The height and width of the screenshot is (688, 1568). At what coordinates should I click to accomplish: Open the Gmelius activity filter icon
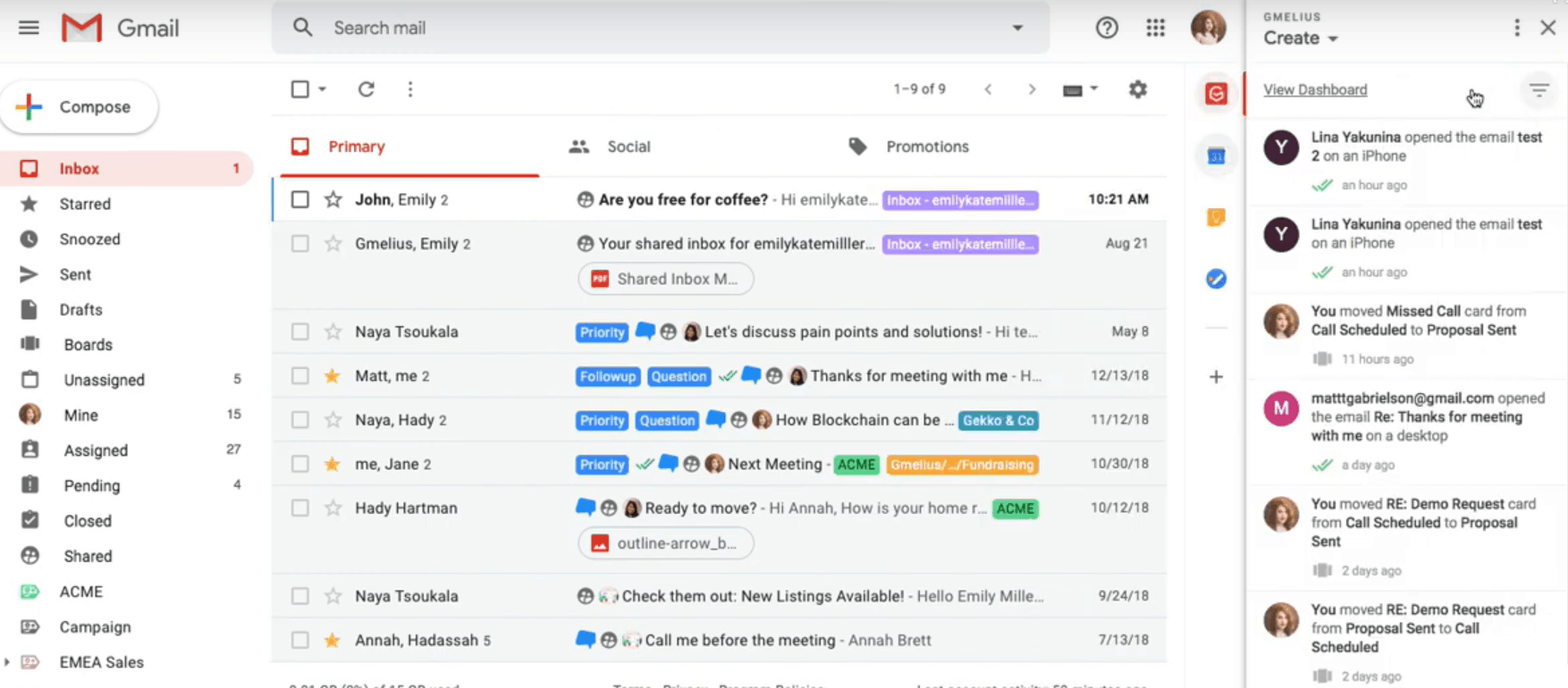[x=1538, y=90]
